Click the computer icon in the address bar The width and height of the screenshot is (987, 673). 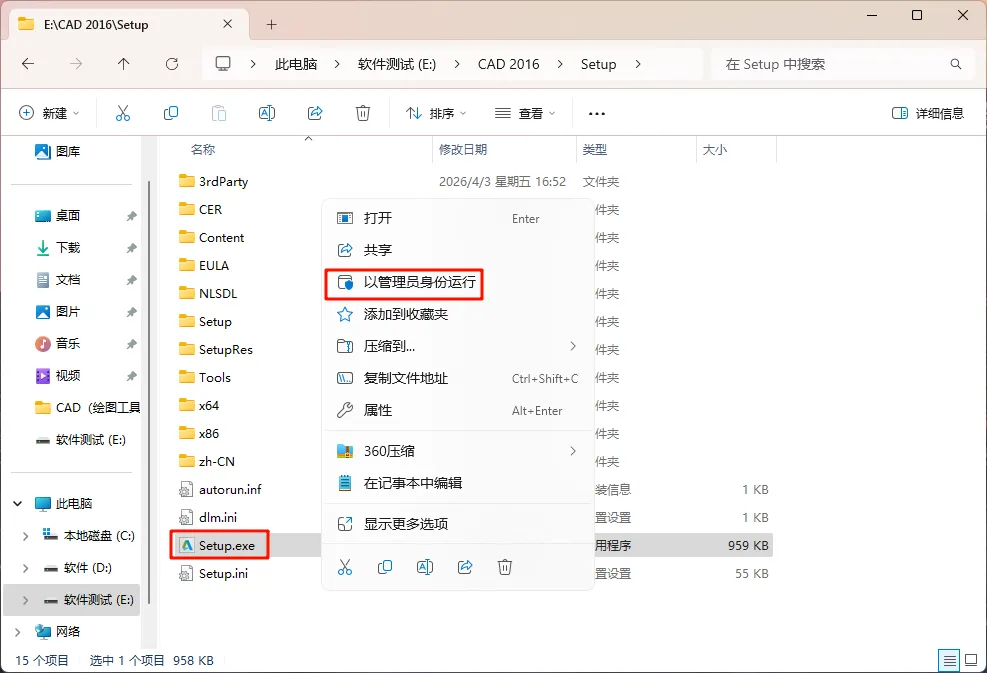(x=223, y=64)
